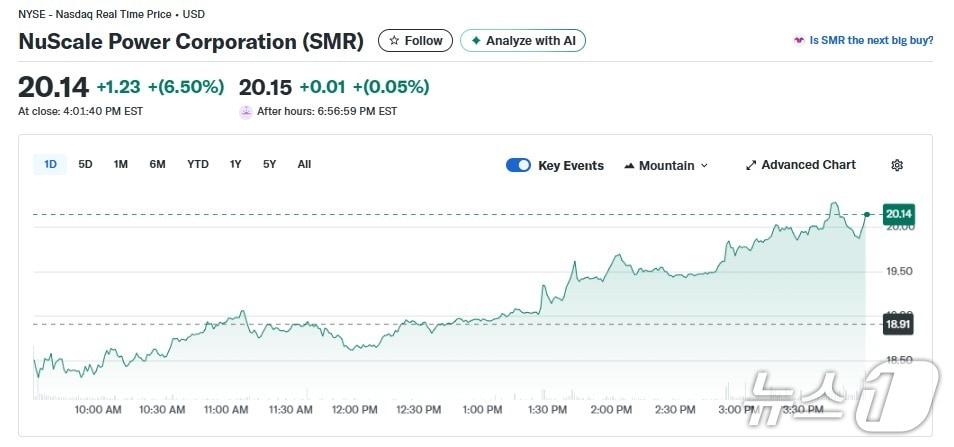Viewport: 954px width, 447px height.
Task: Expand the Mountain chart type dropdown
Action: (x=704, y=165)
